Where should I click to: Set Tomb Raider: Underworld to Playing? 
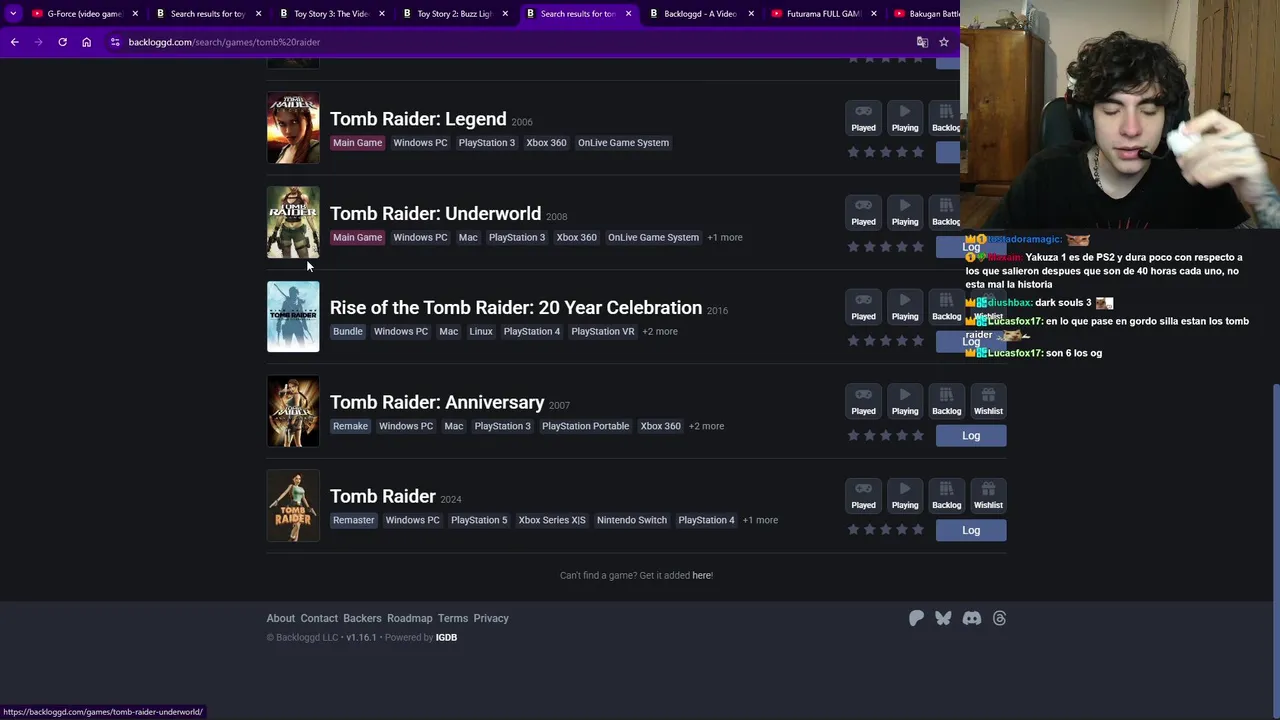point(904,211)
